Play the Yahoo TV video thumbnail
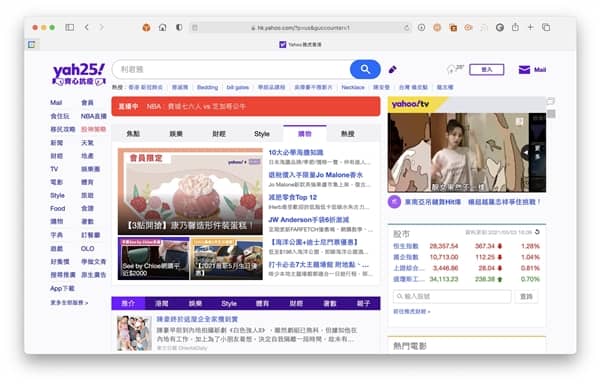 click(x=466, y=152)
